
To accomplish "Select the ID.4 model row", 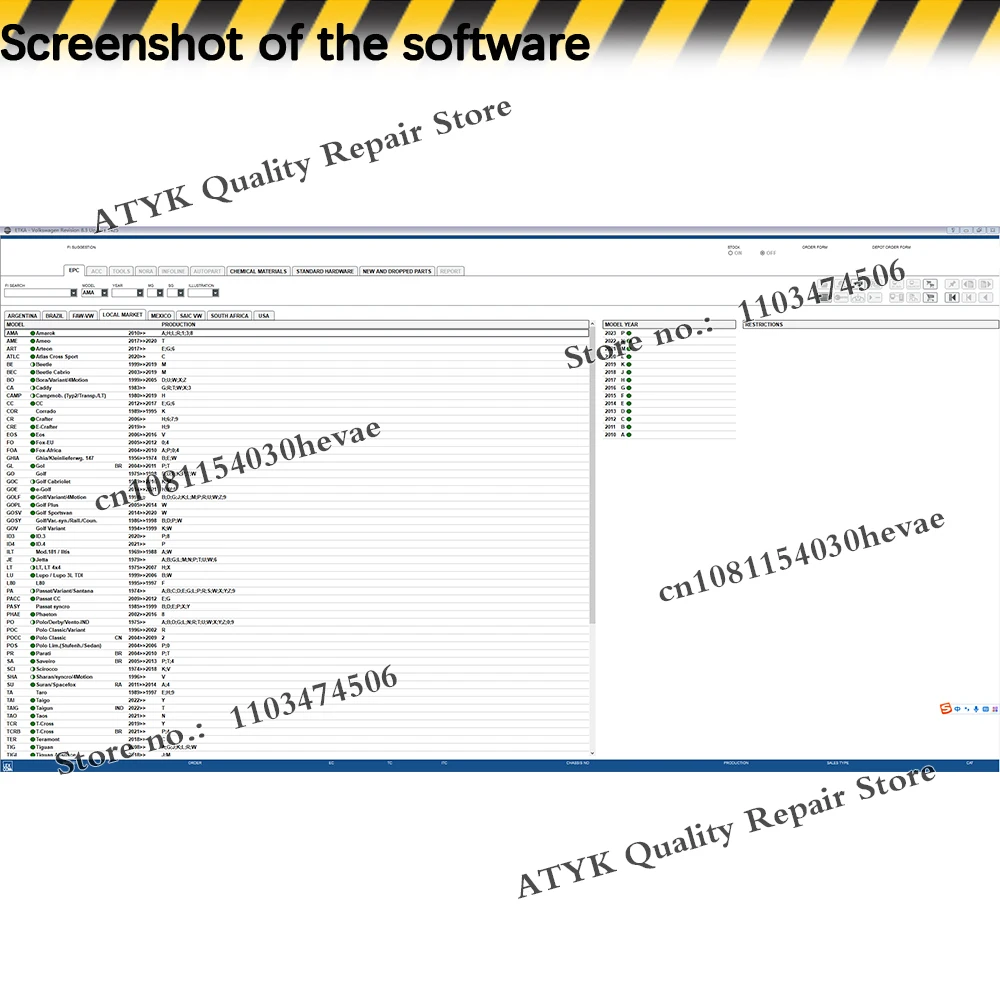I will coord(296,544).
